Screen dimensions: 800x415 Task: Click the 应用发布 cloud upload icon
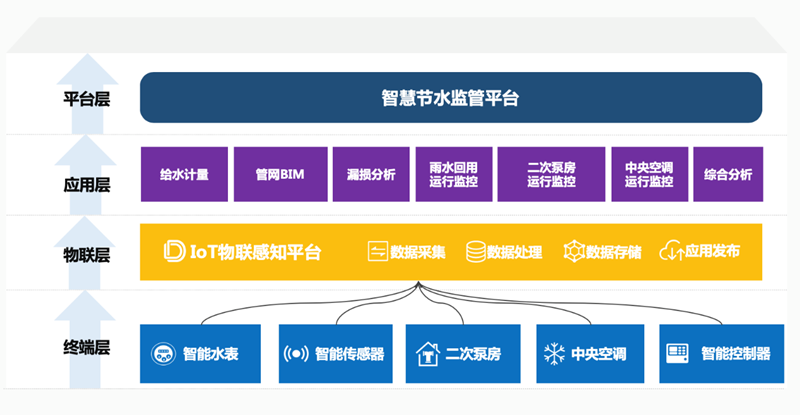tap(671, 251)
